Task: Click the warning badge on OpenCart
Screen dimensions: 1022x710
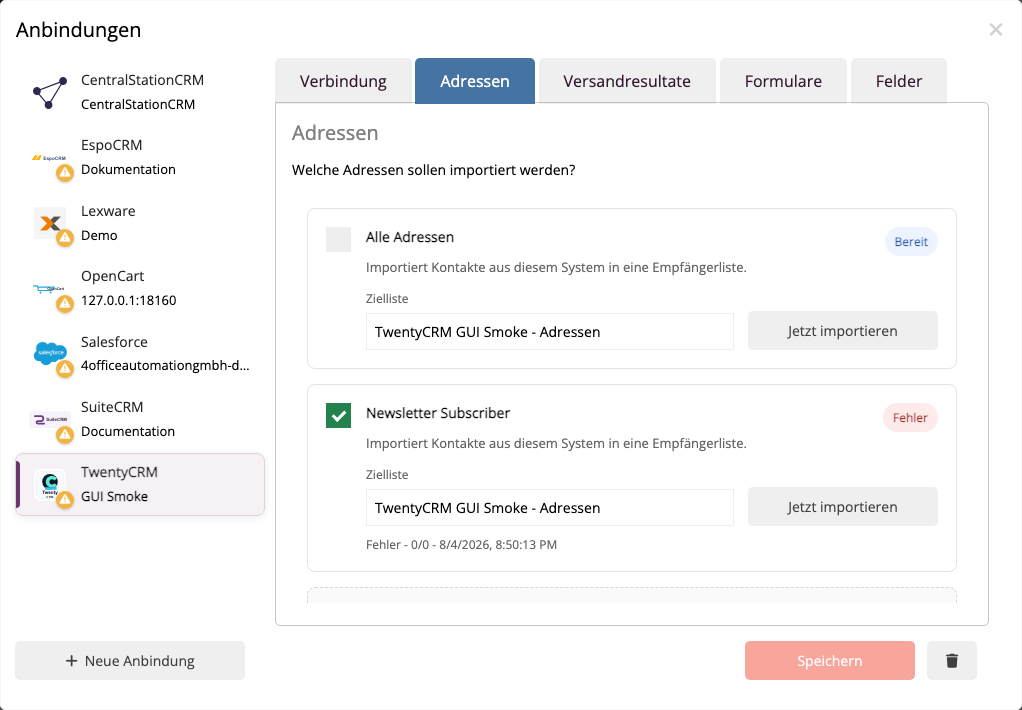Action: click(x=65, y=304)
